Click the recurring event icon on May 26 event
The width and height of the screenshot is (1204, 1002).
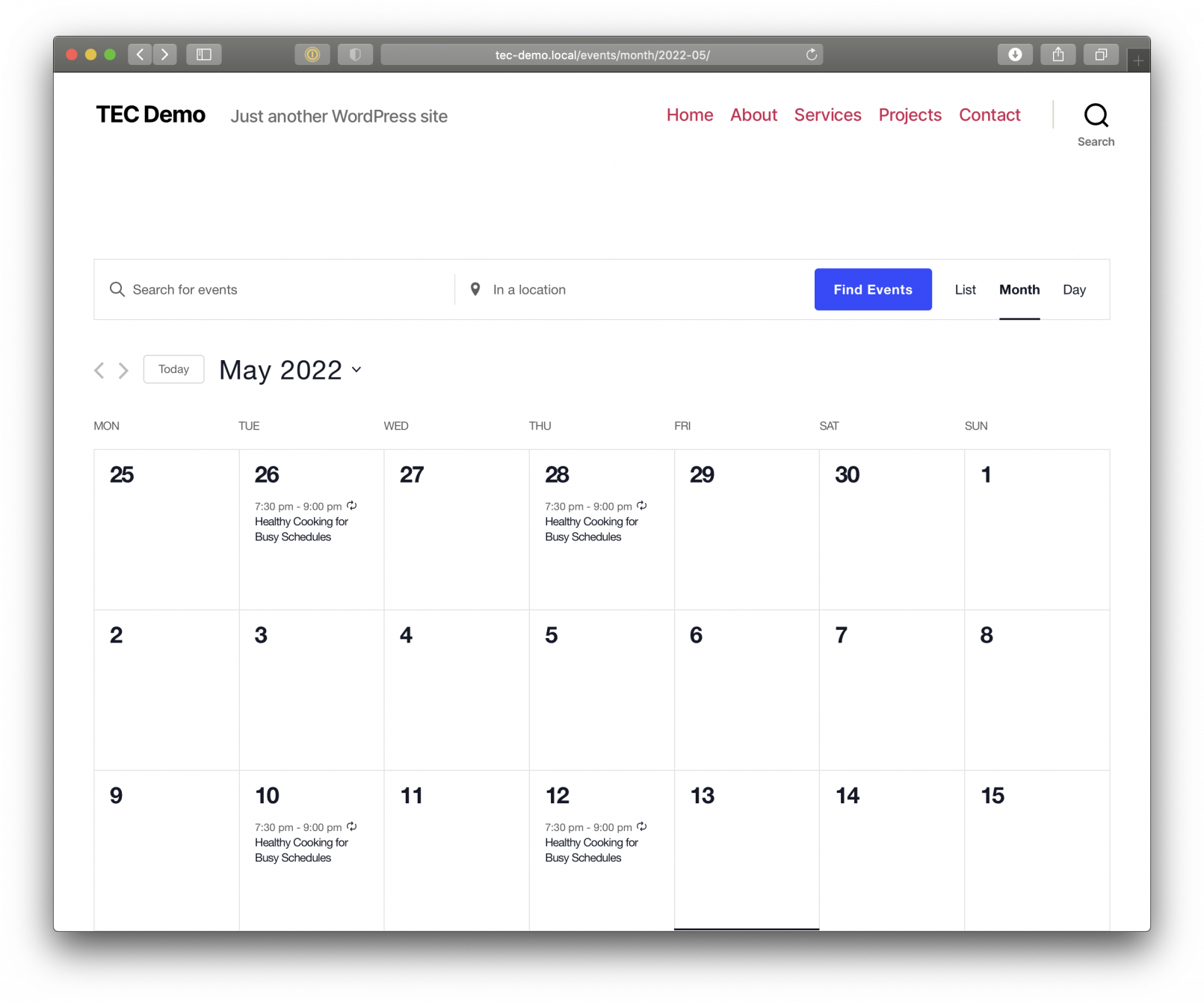pyautogui.click(x=352, y=505)
